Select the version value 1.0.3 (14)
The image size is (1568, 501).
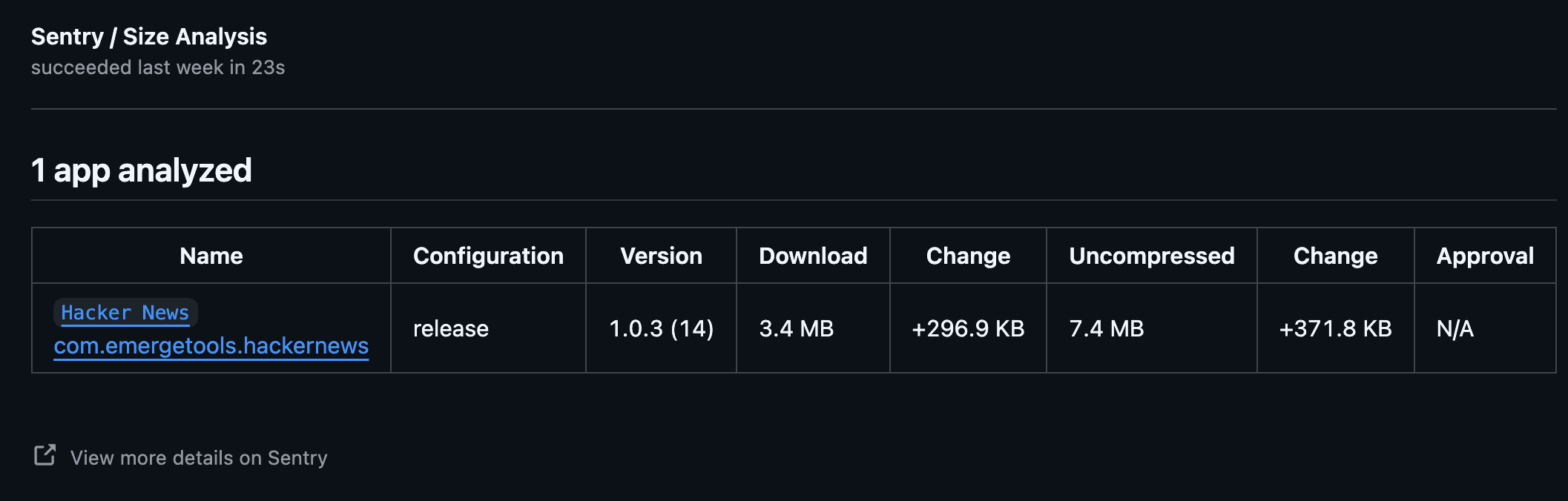[x=662, y=328]
